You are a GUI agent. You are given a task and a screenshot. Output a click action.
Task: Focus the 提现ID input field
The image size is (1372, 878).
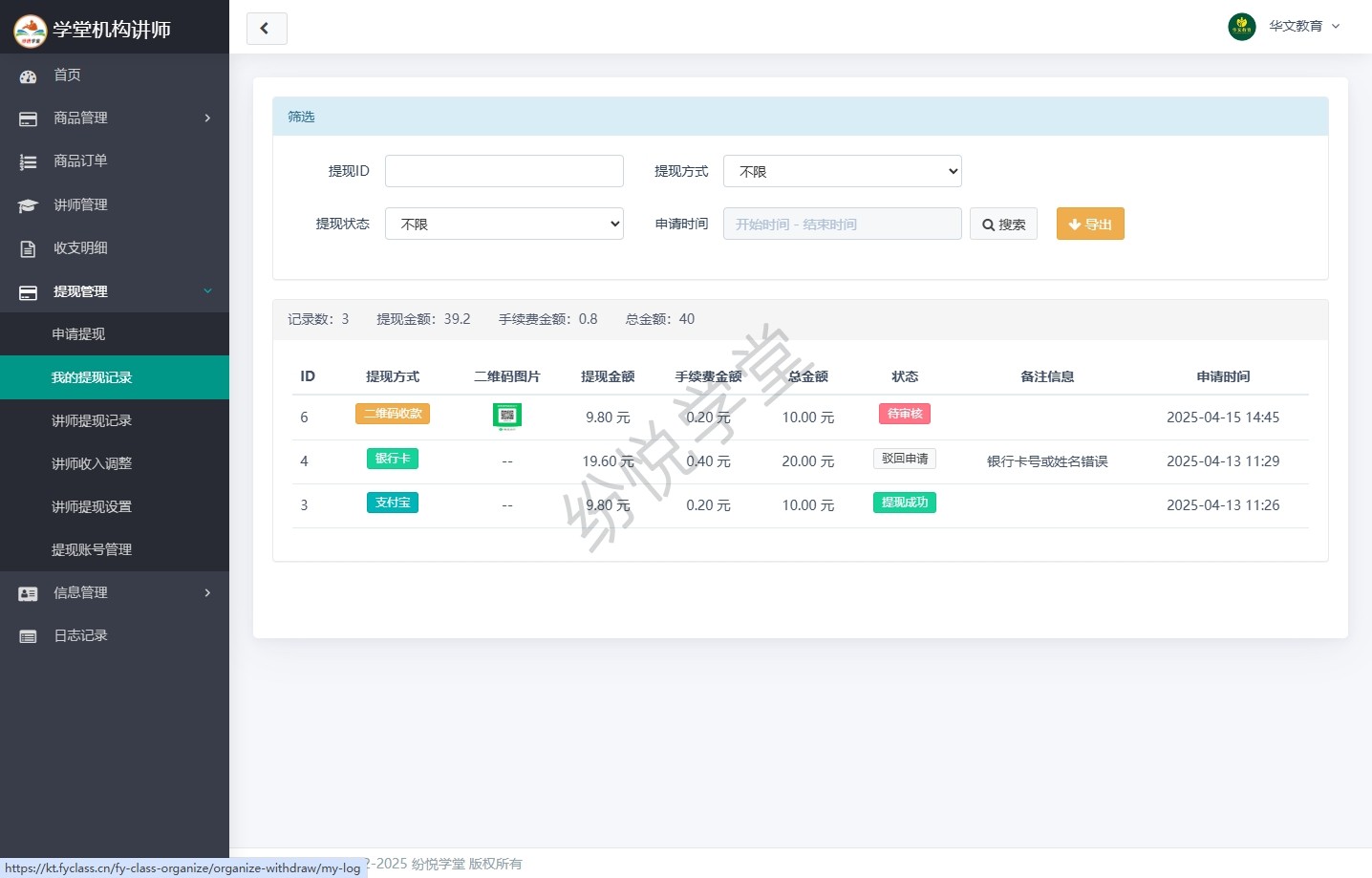504,172
